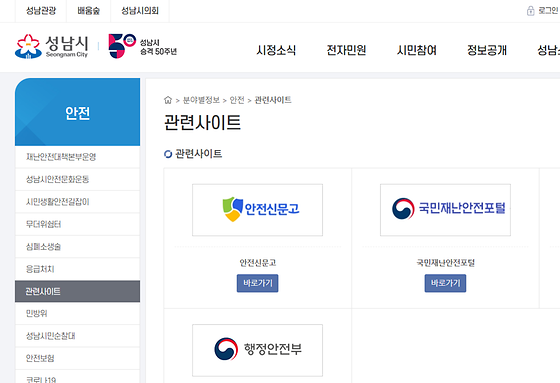
Task: Click 분야별정보 in the breadcrumb
Action: click(201, 100)
